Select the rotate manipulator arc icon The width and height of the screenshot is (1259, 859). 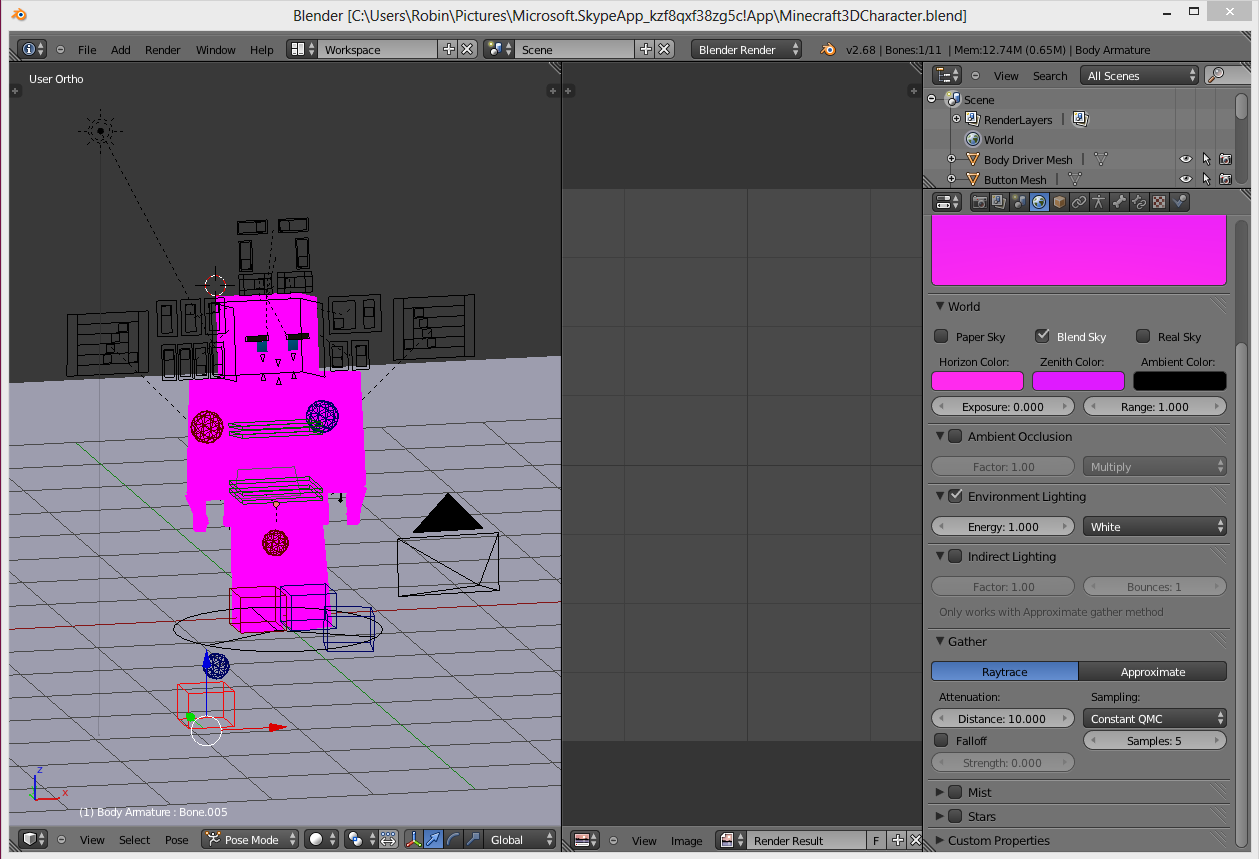point(453,840)
